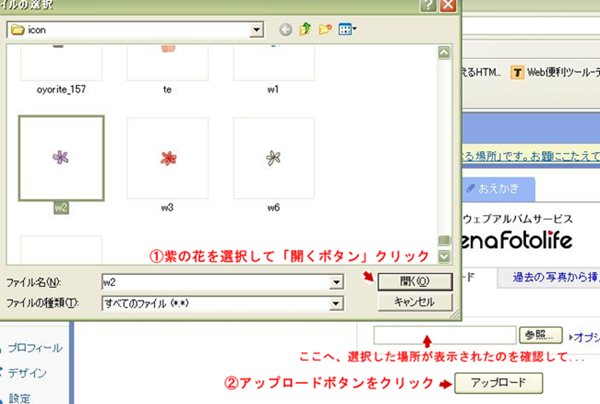
Task: Select the w3 red flower thumbnail
Action: pyautogui.click(x=168, y=158)
